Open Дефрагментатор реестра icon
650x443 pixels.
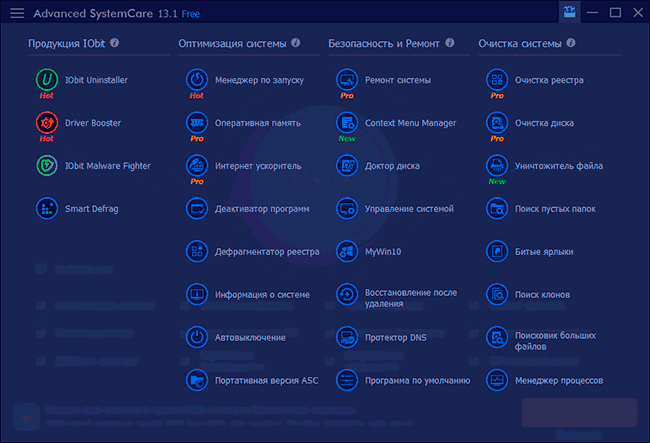[197, 252]
